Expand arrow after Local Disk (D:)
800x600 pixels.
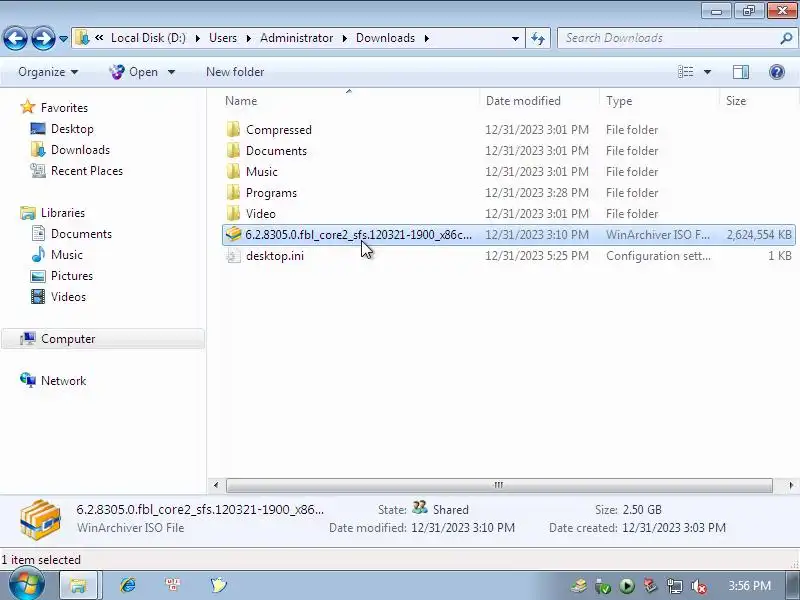pos(197,38)
